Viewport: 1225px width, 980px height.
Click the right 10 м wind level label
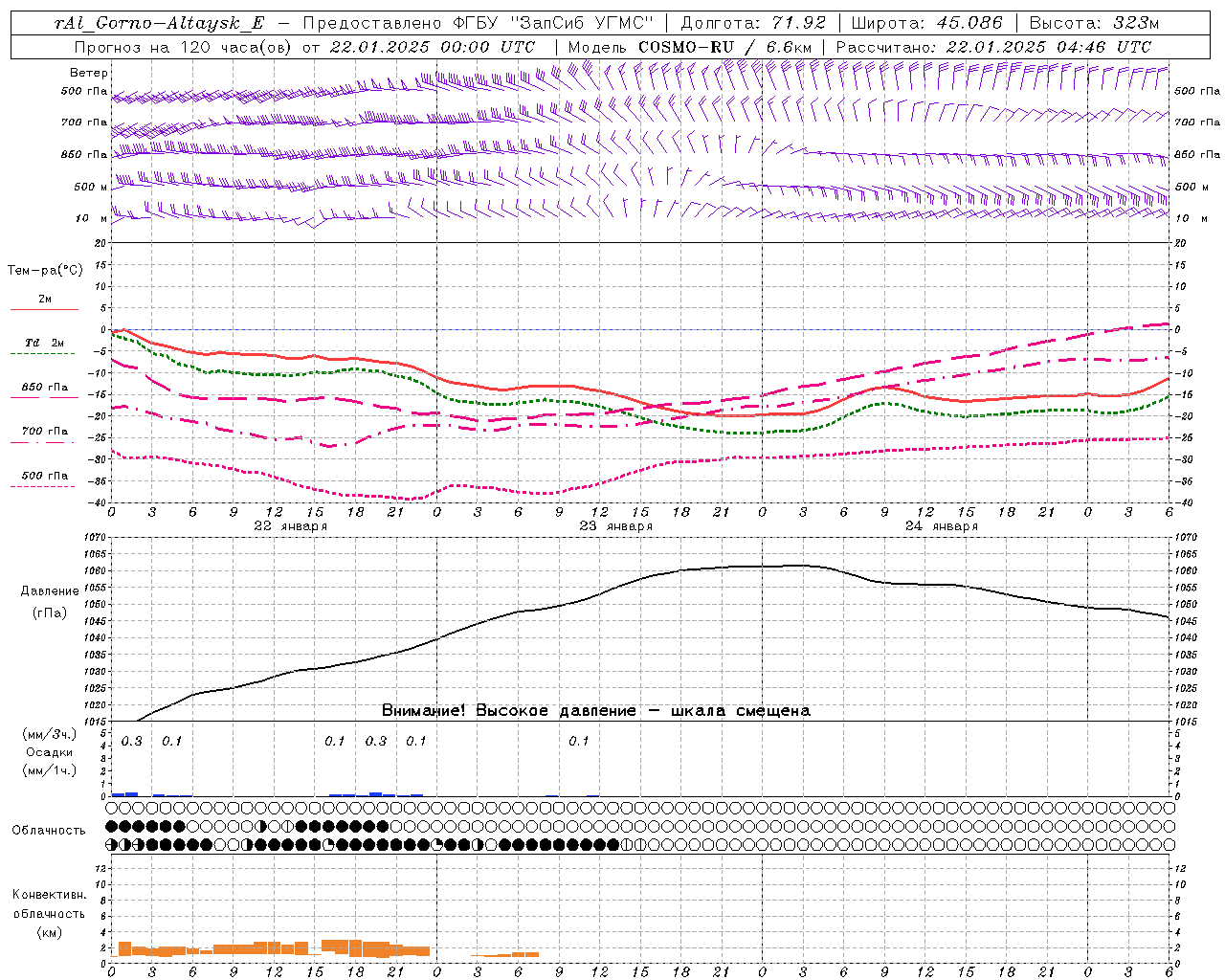click(1191, 219)
